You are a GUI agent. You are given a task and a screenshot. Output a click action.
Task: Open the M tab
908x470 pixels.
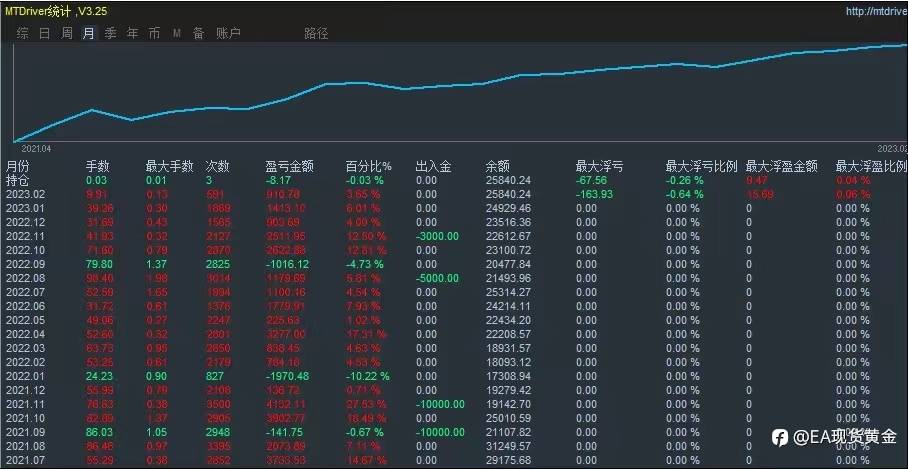click(177, 34)
